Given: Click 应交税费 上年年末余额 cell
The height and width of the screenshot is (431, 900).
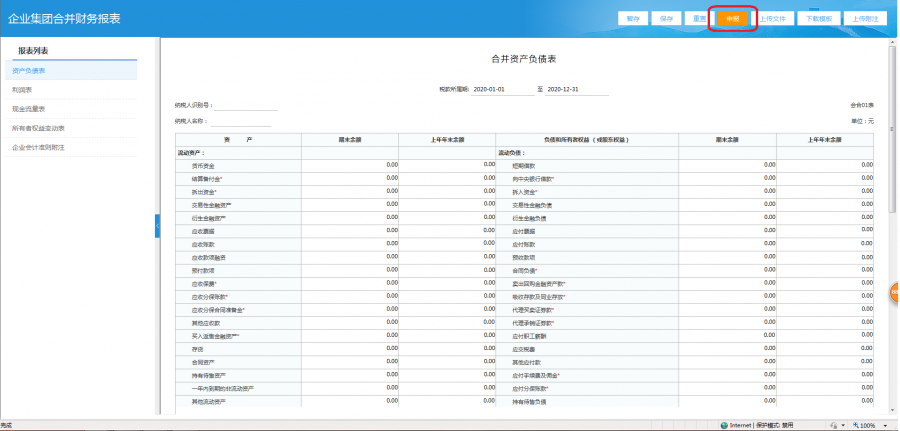Looking at the screenshot, I should pos(825,350).
